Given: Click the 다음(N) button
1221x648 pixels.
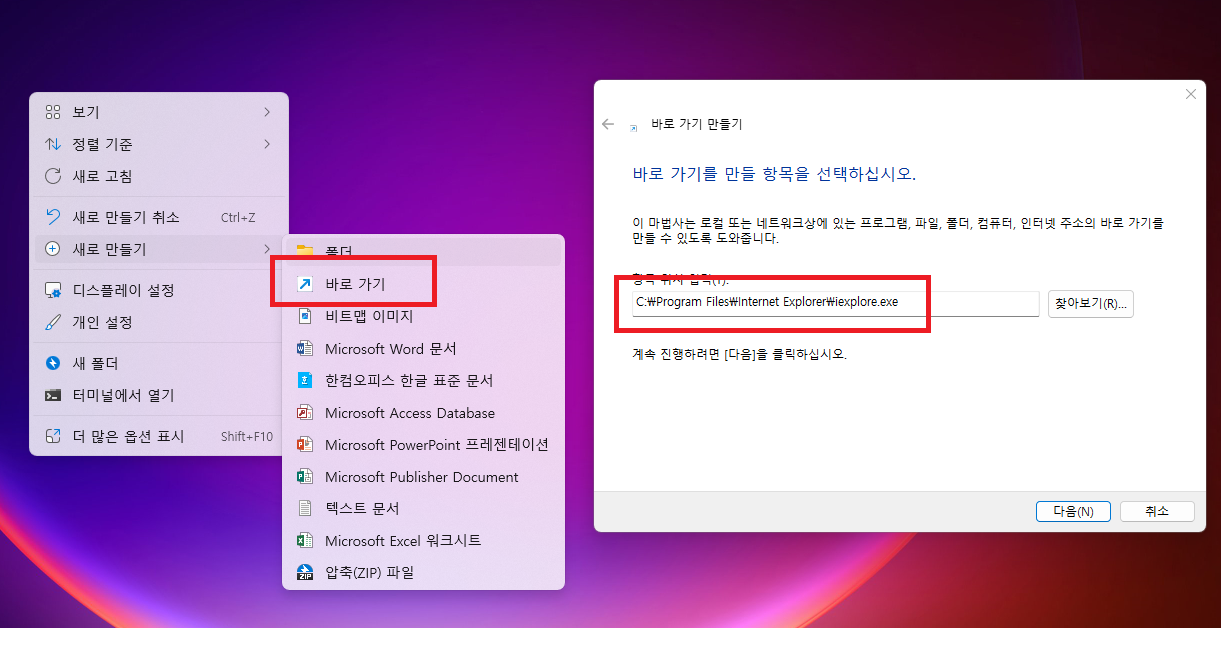Looking at the screenshot, I should pos(1073,511).
